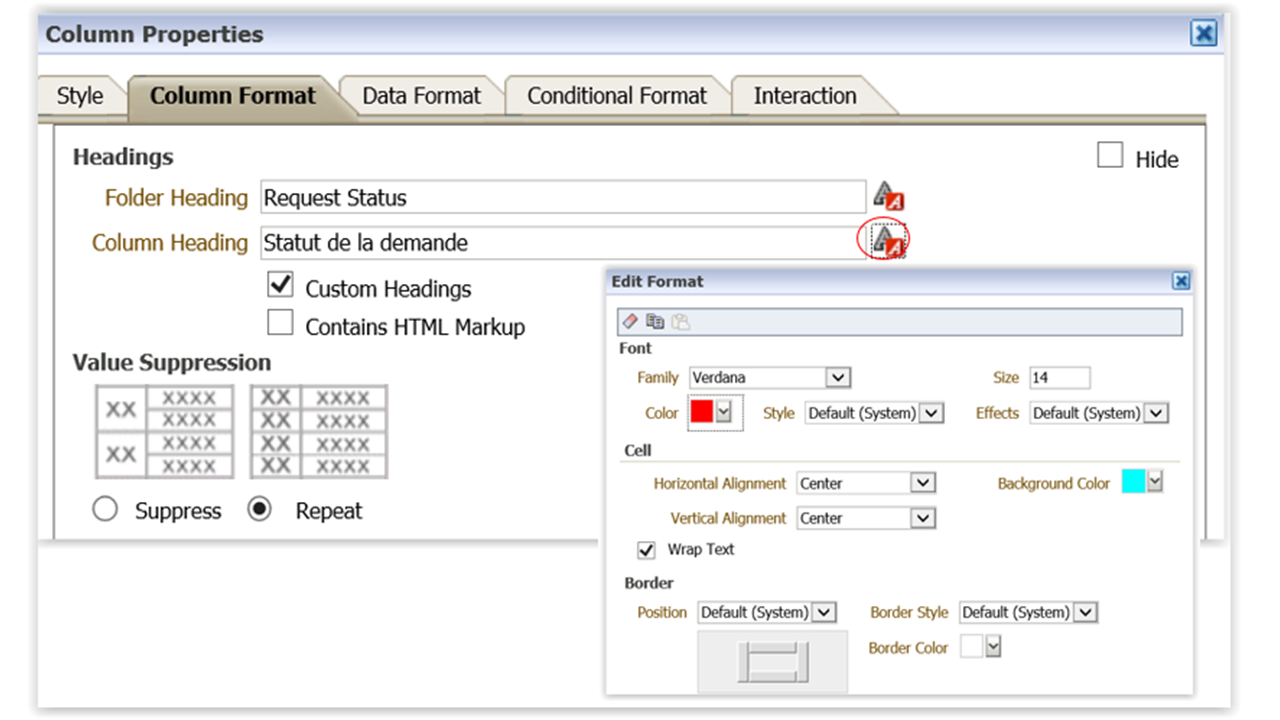Click the Folder Heading label
This screenshot has width=1280, height=720.
pos(176,198)
